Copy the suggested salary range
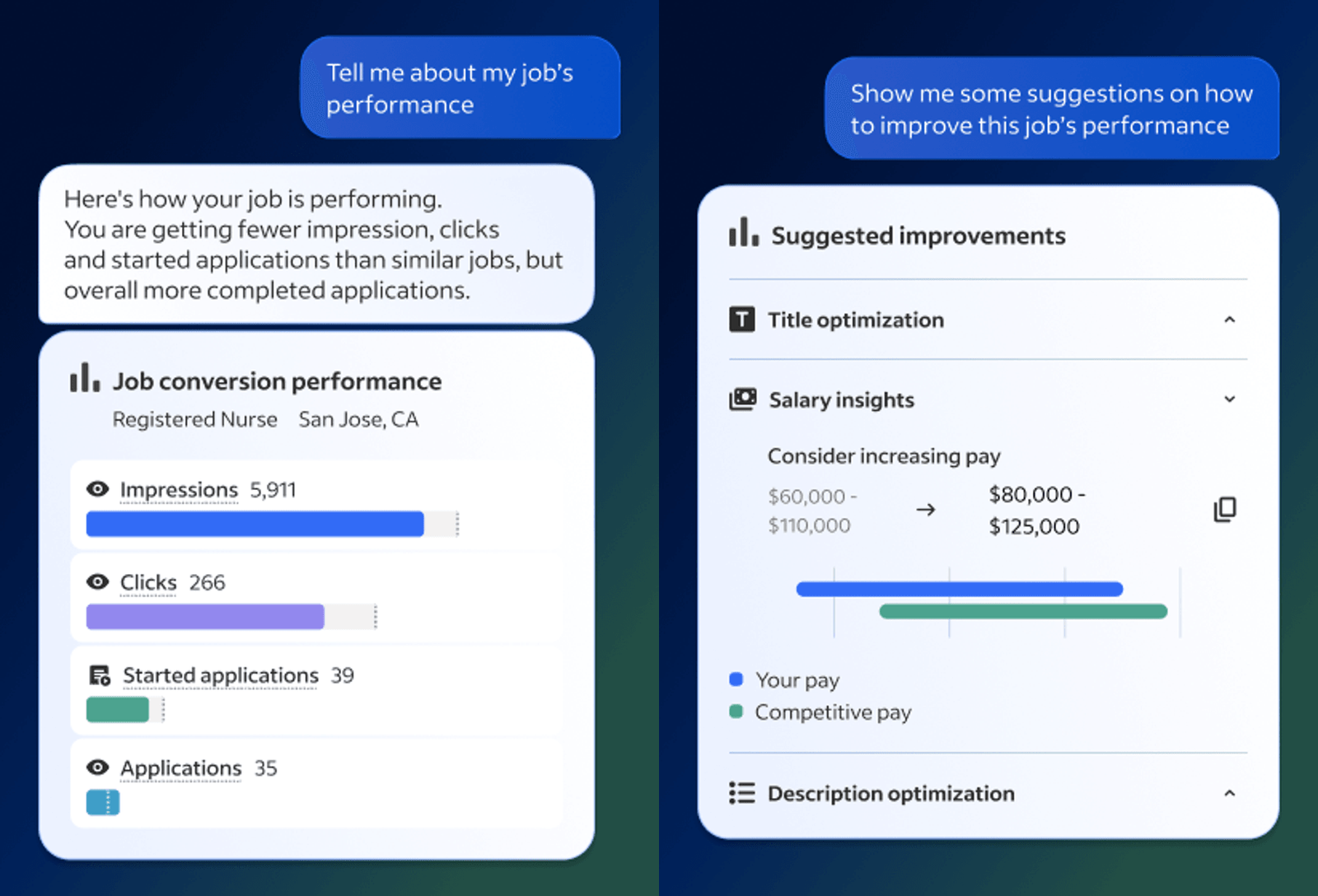 pos(1225,510)
